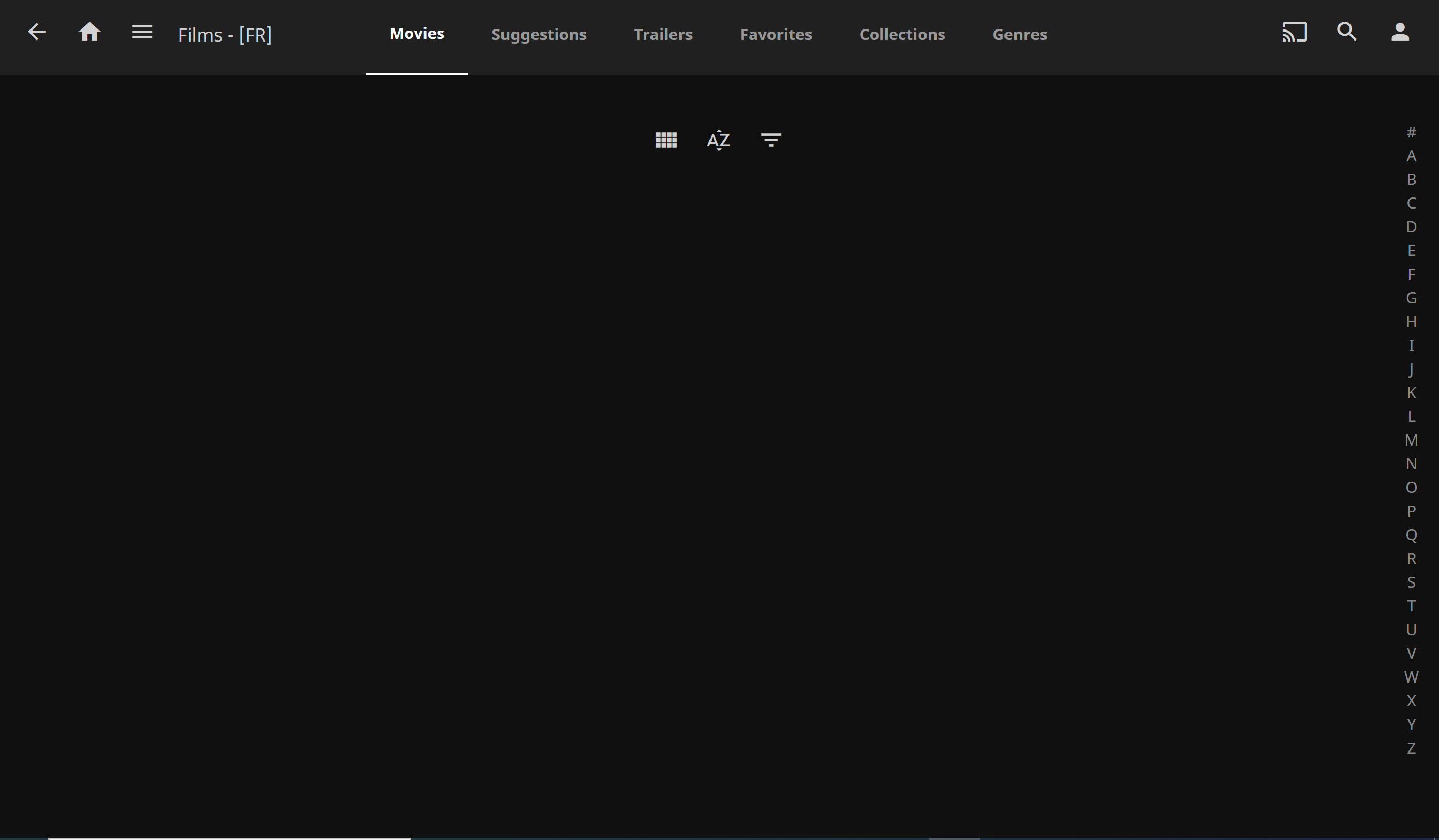Open the filter options panel
This screenshot has width=1439, height=840.
tap(771, 140)
